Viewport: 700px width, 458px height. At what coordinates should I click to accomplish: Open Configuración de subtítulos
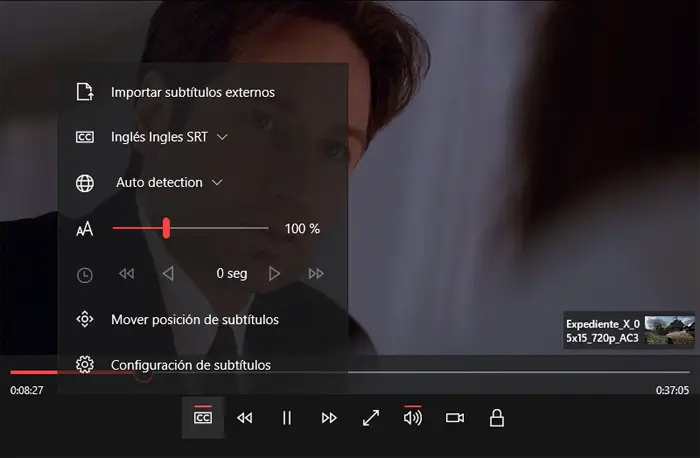(x=191, y=365)
